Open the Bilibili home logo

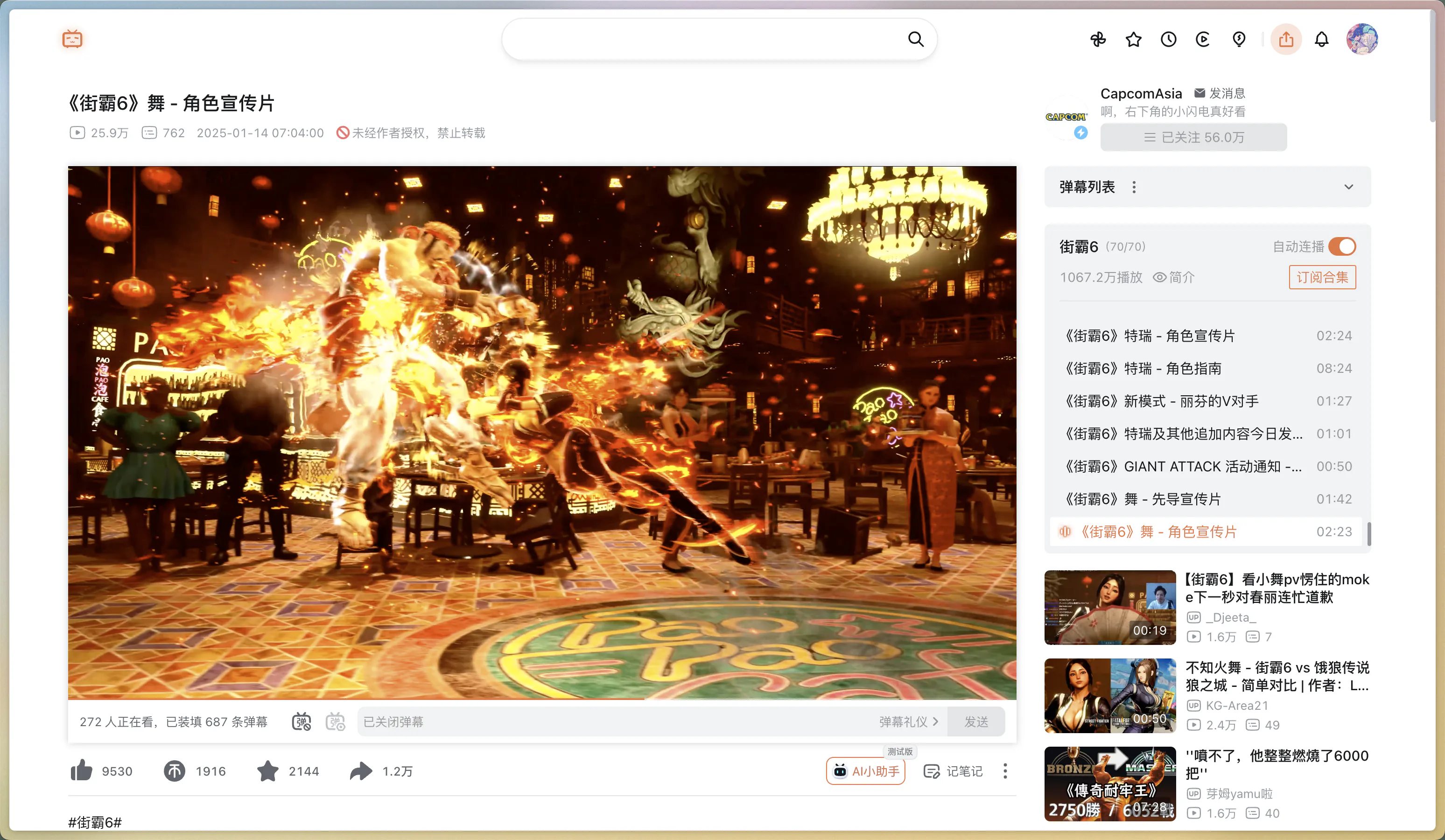72,39
